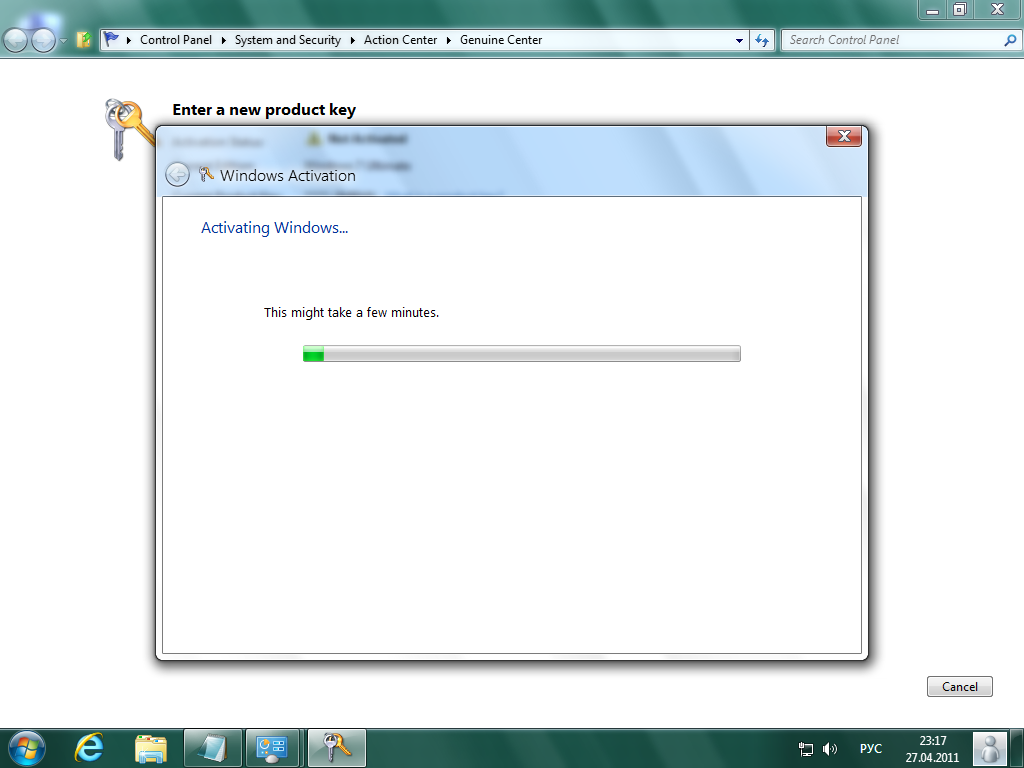The image size is (1024, 768).
Task: Restore down the Control Panel window
Action: (x=960, y=10)
